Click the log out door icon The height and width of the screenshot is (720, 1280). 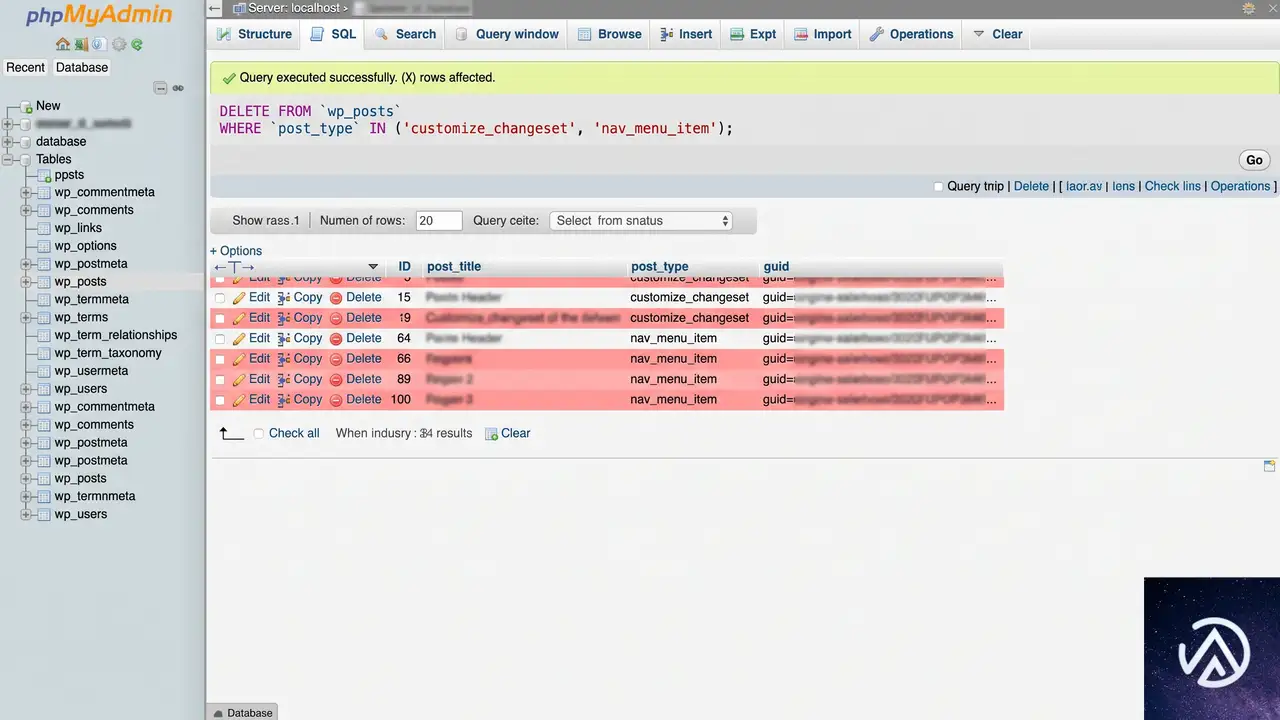(81, 45)
